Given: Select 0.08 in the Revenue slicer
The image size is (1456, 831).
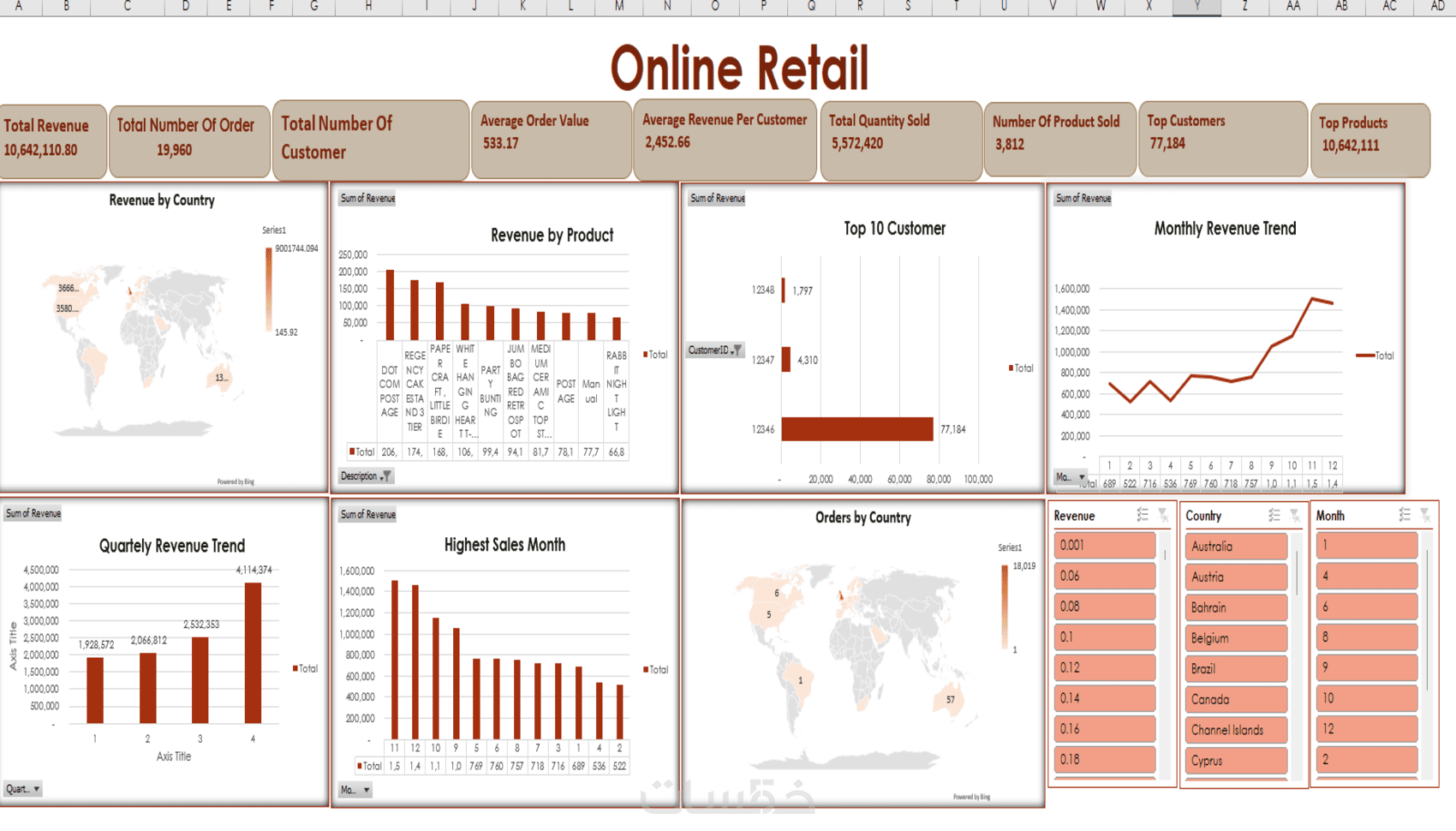Looking at the screenshot, I should pyautogui.click(x=1105, y=607).
